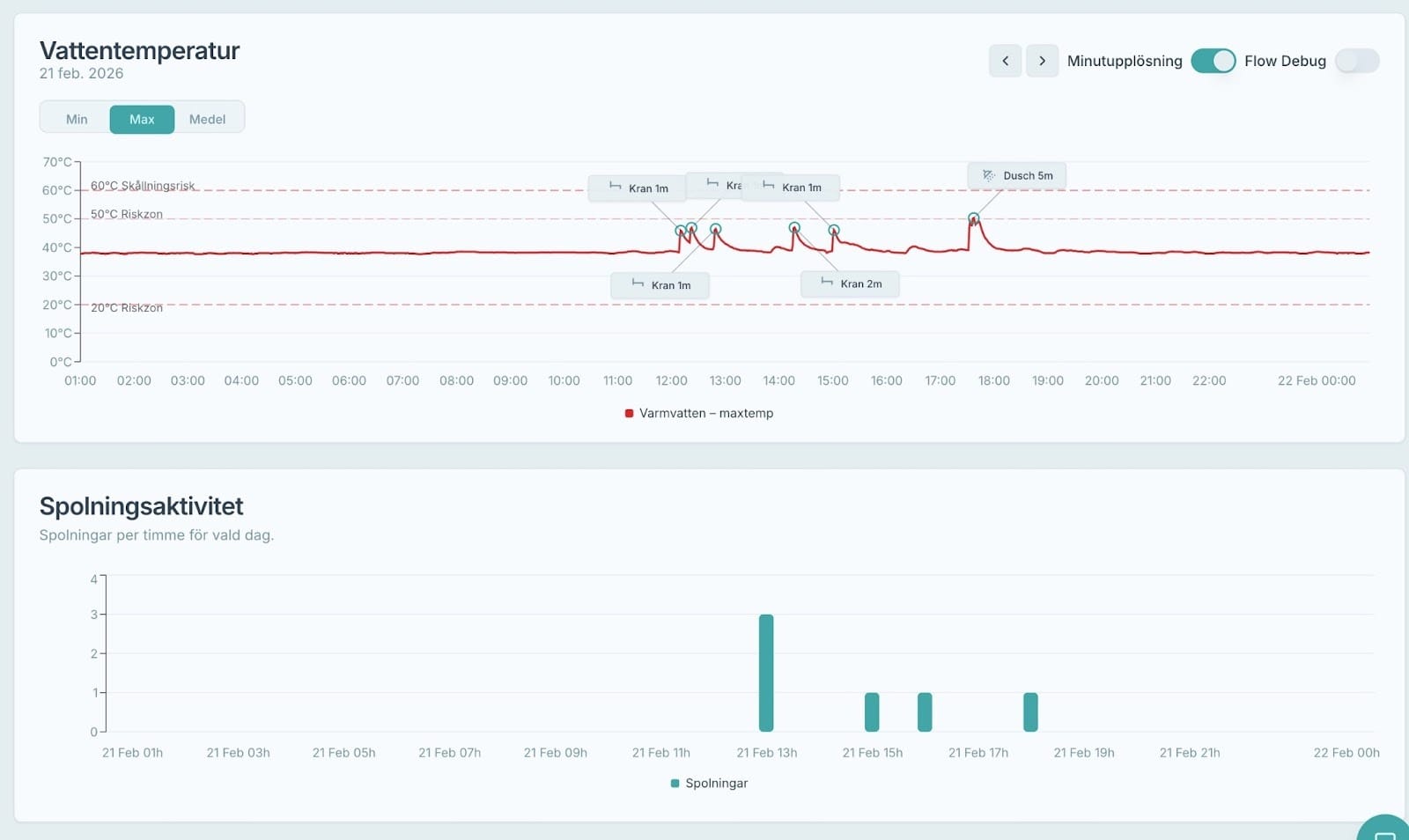Switch to the Min temperature tab
This screenshot has width=1409, height=840.
coord(77,119)
